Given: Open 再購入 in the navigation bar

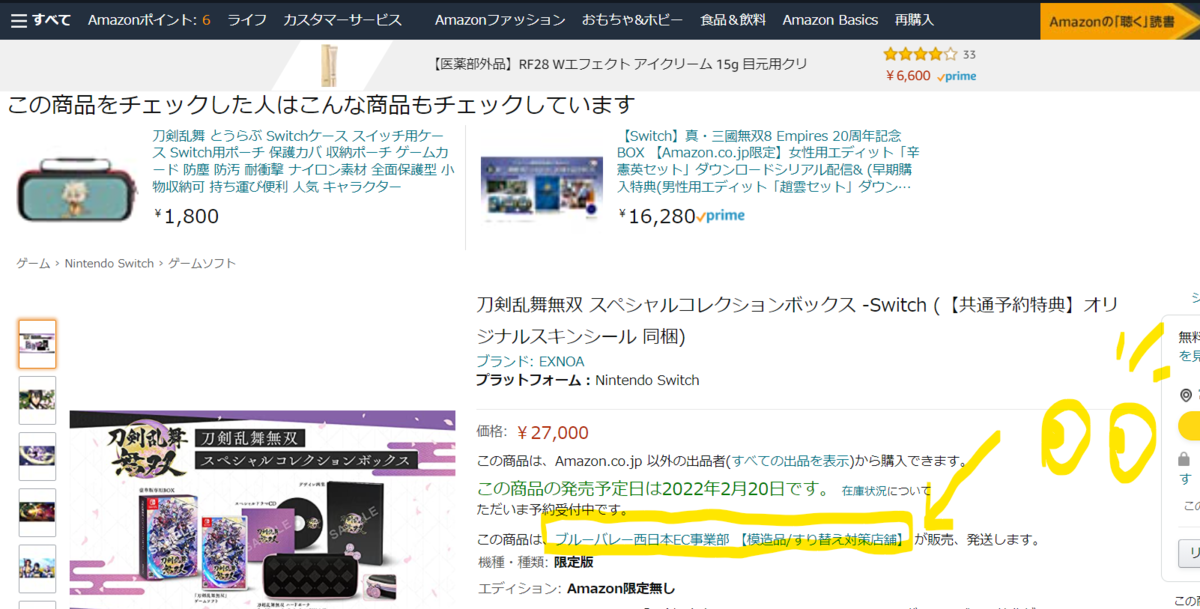Looking at the screenshot, I should [914, 20].
